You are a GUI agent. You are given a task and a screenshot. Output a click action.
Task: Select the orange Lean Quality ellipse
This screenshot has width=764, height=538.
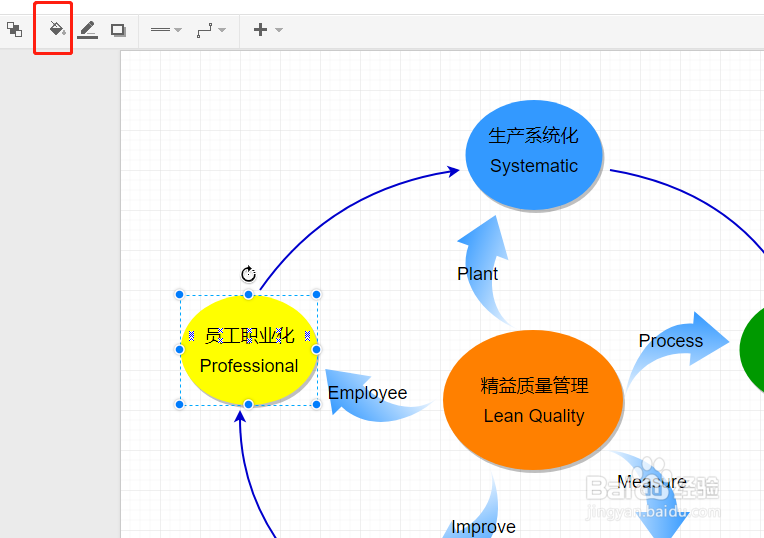pyautogui.click(x=533, y=400)
